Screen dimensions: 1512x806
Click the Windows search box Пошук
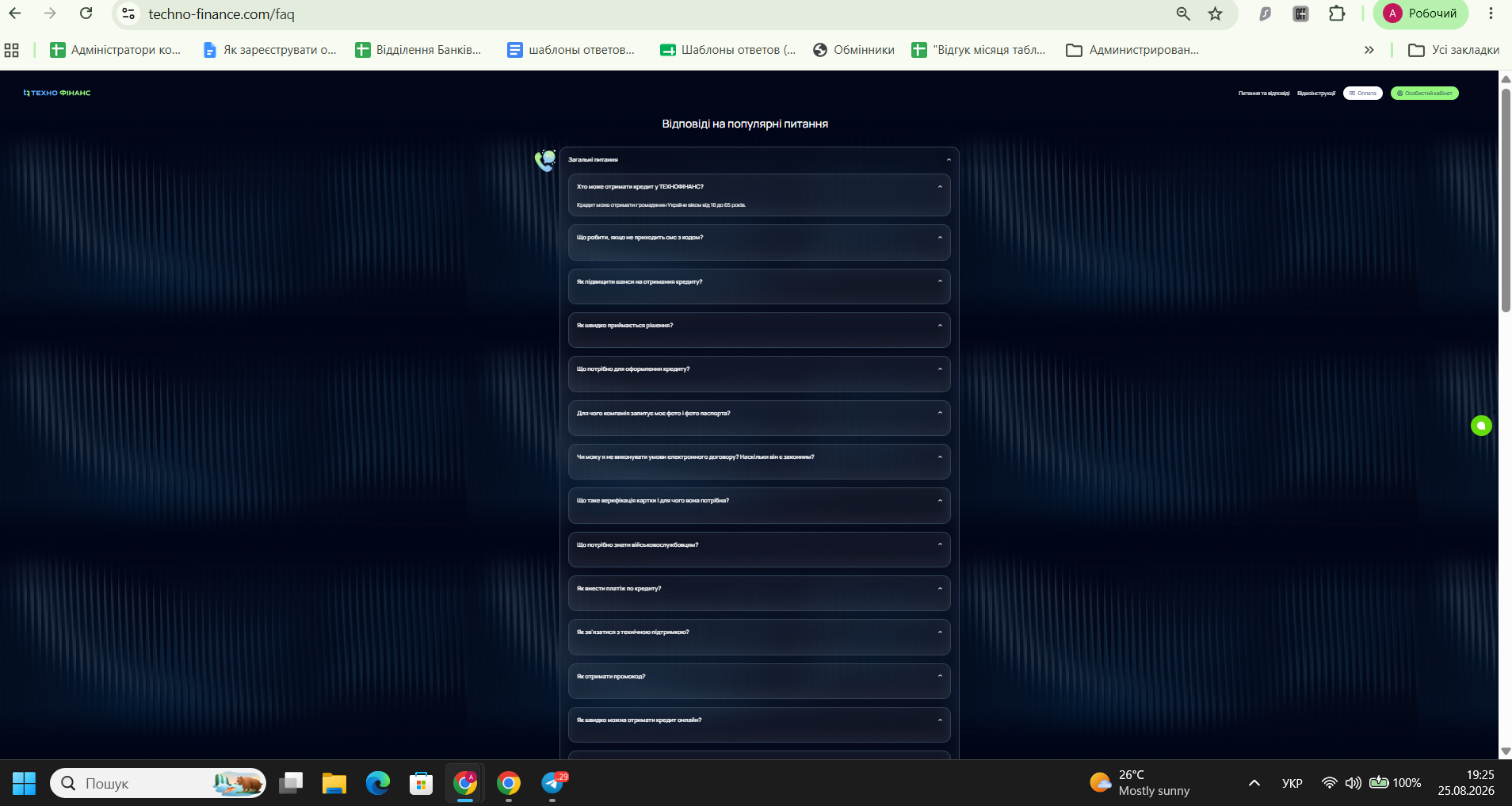pyautogui.click(x=158, y=783)
